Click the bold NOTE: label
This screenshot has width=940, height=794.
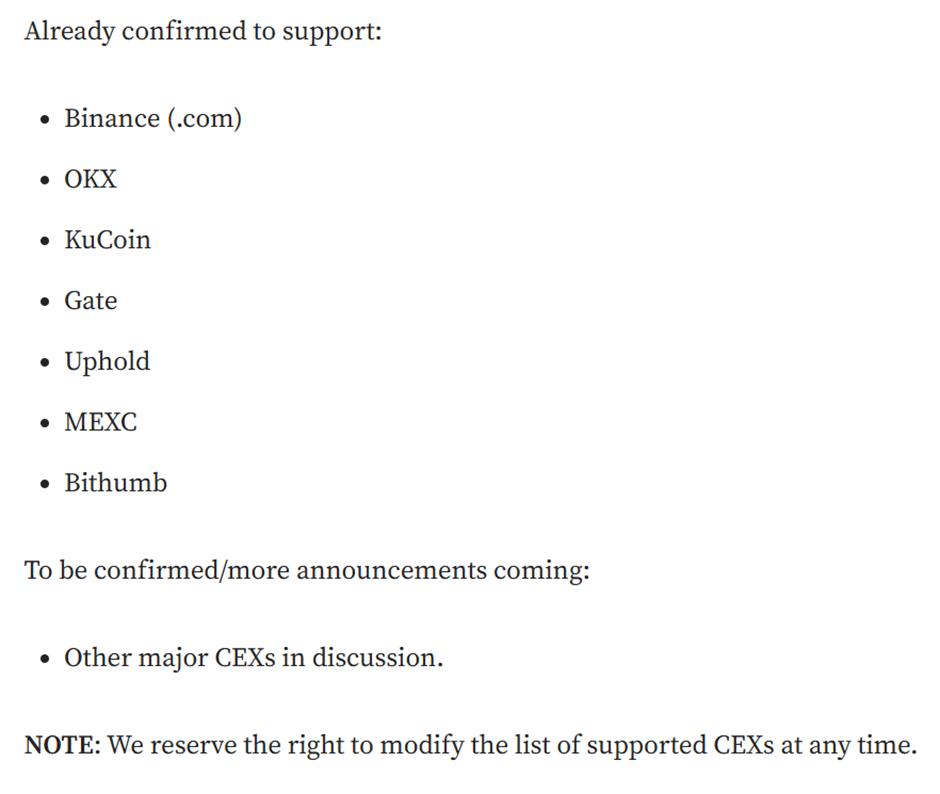tap(63, 745)
